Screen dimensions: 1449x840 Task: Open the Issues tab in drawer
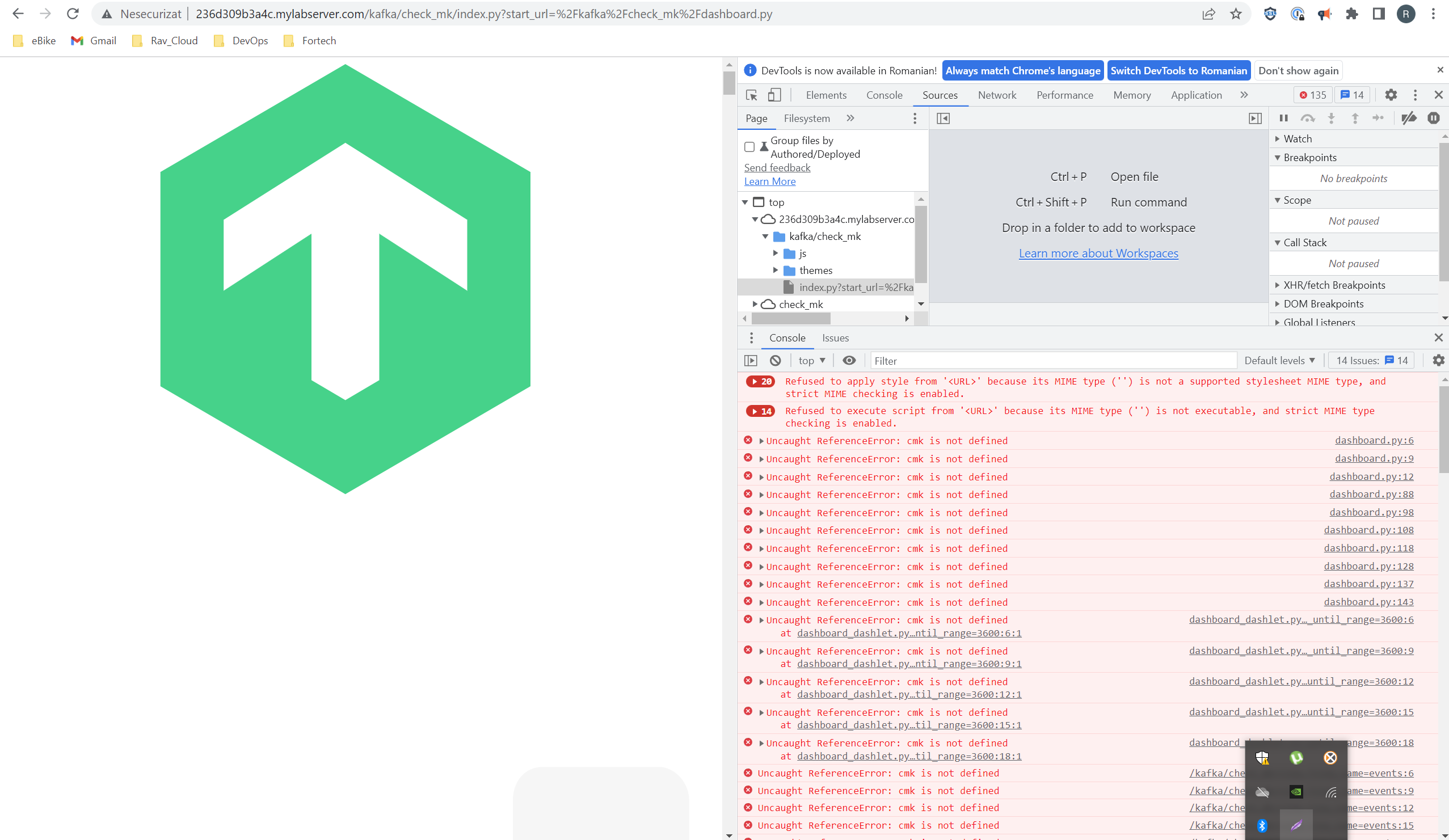click(835, 338)
